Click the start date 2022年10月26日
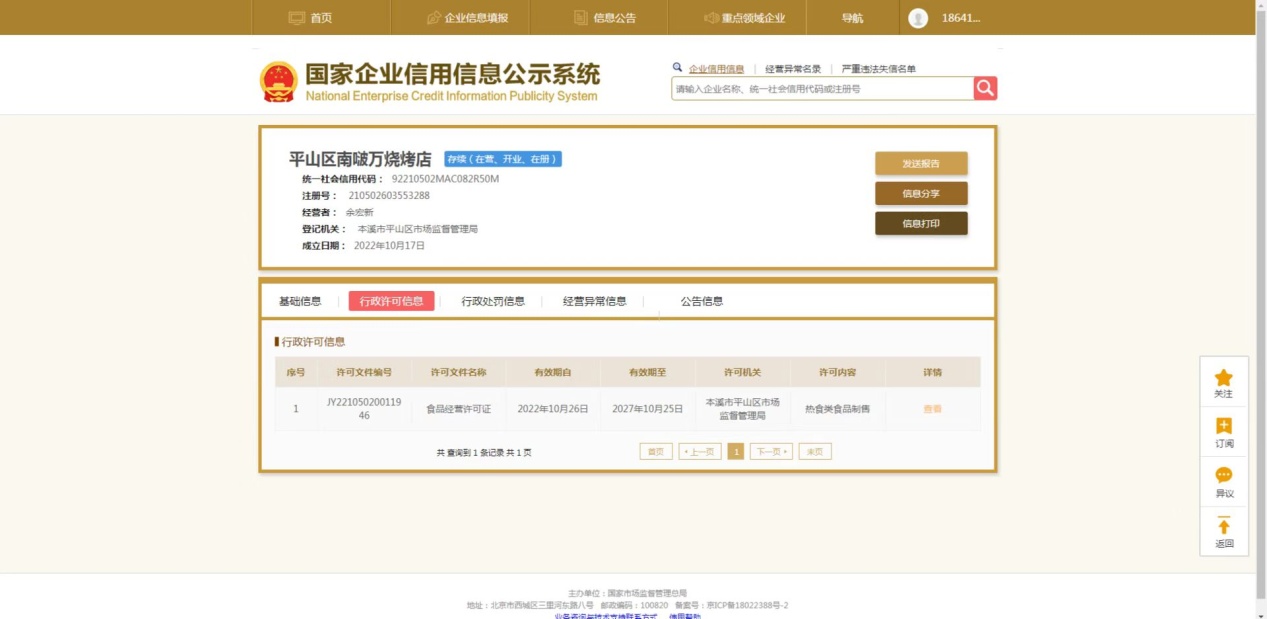Screen dimensions: 1267x619 tap(553, 409)
